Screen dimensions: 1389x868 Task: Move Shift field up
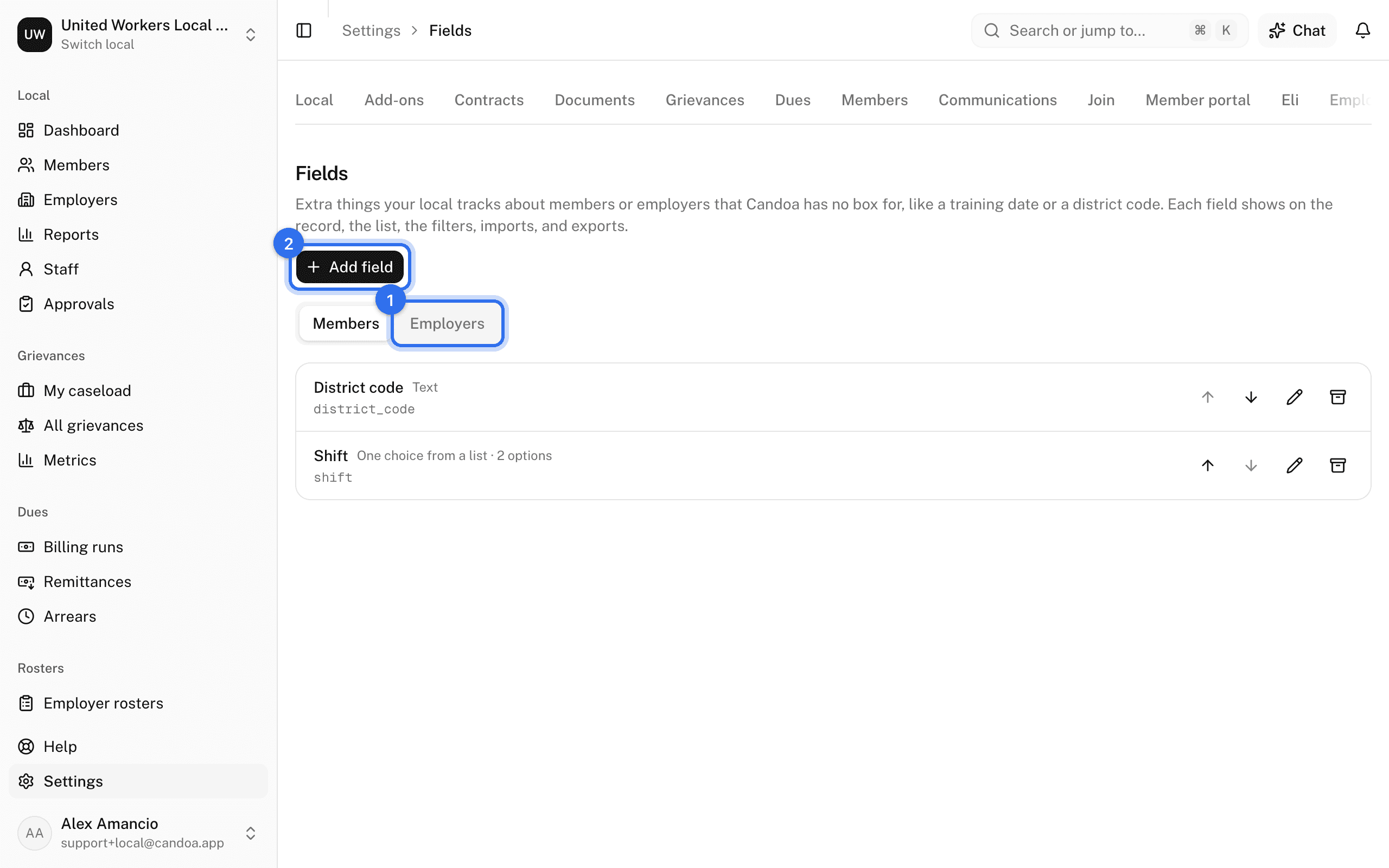pos(1208,465)
